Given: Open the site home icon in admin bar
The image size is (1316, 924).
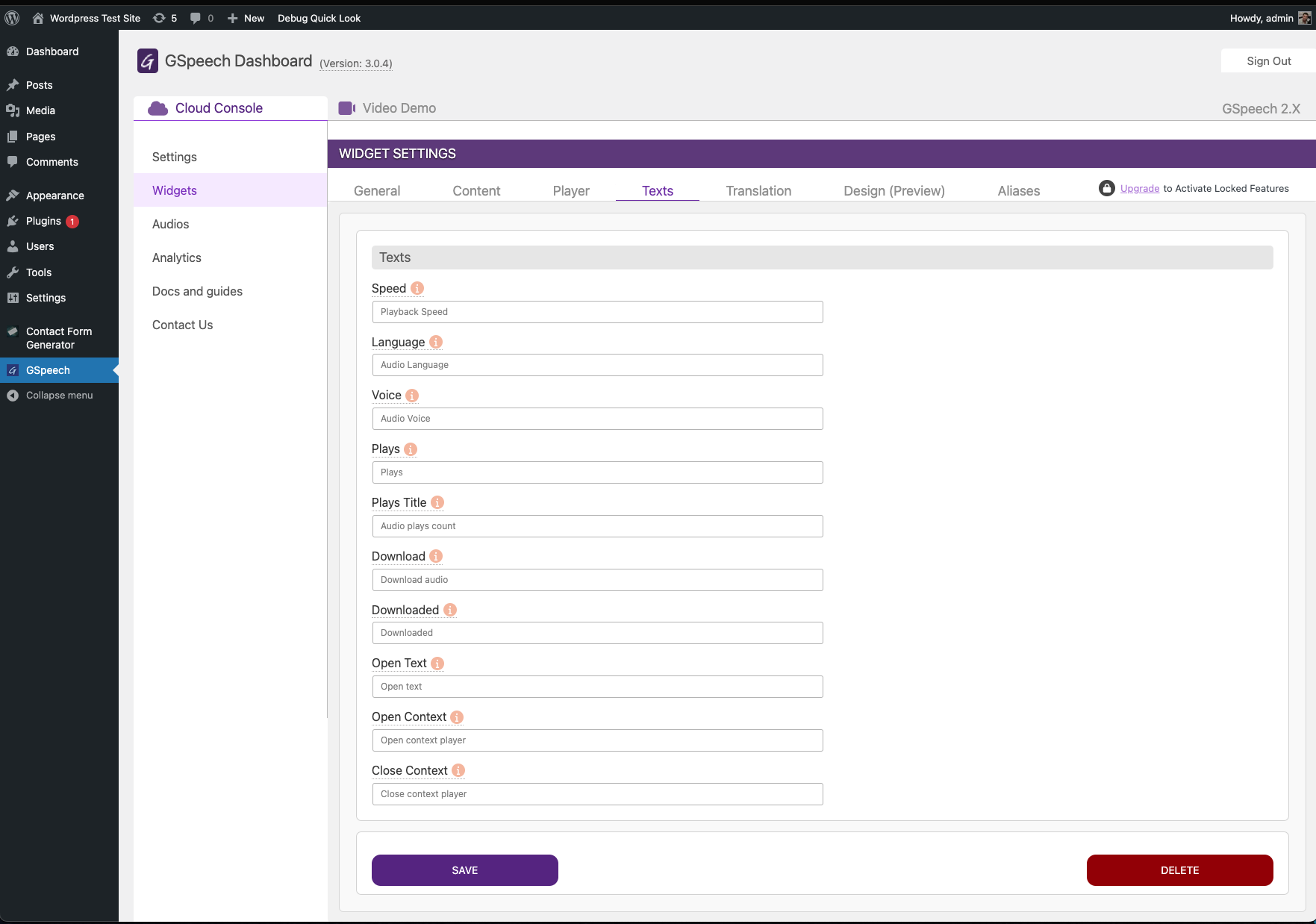Looking at the screenshot, I should coord(38,18).
